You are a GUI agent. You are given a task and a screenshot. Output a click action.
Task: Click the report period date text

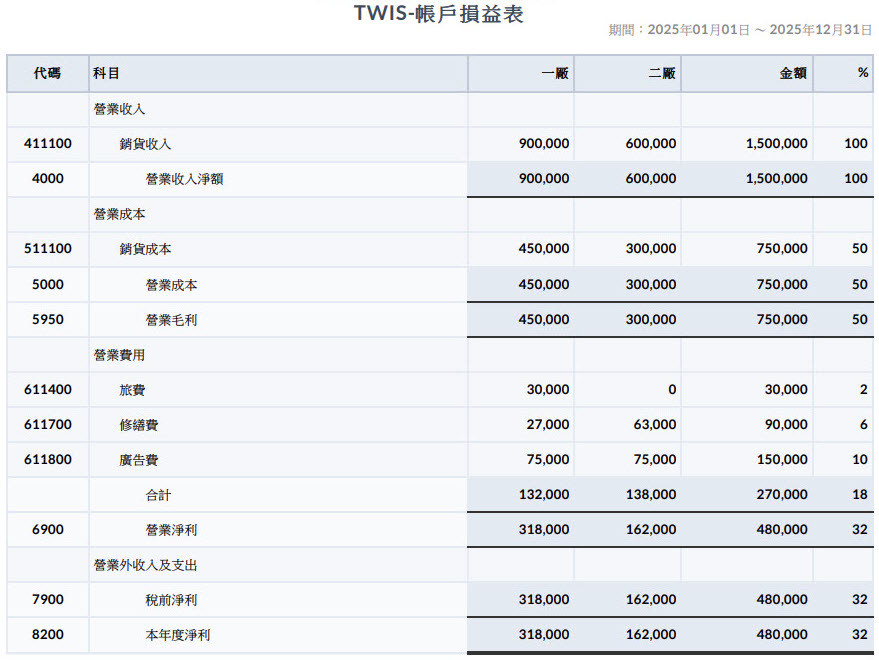(x=740, y=30)
